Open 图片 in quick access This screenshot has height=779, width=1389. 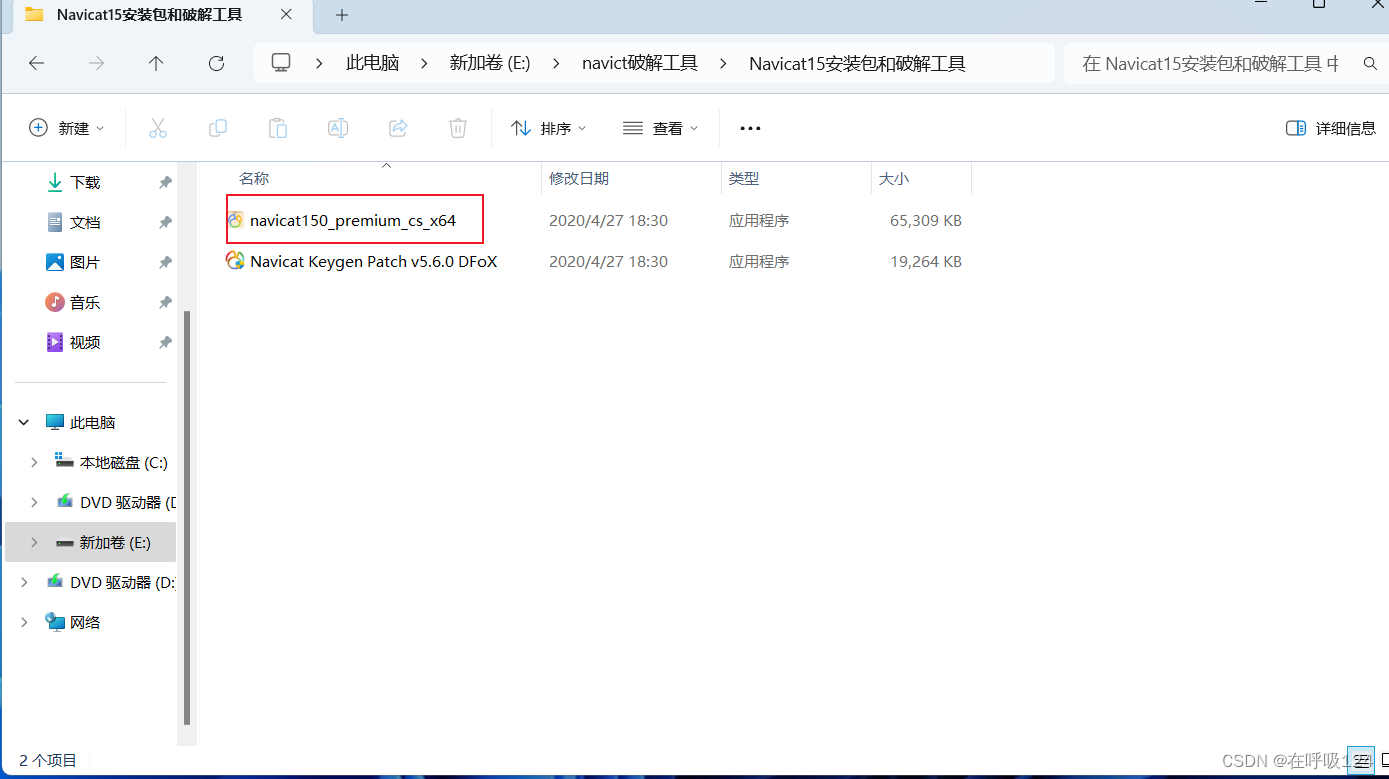click(85, 263)
